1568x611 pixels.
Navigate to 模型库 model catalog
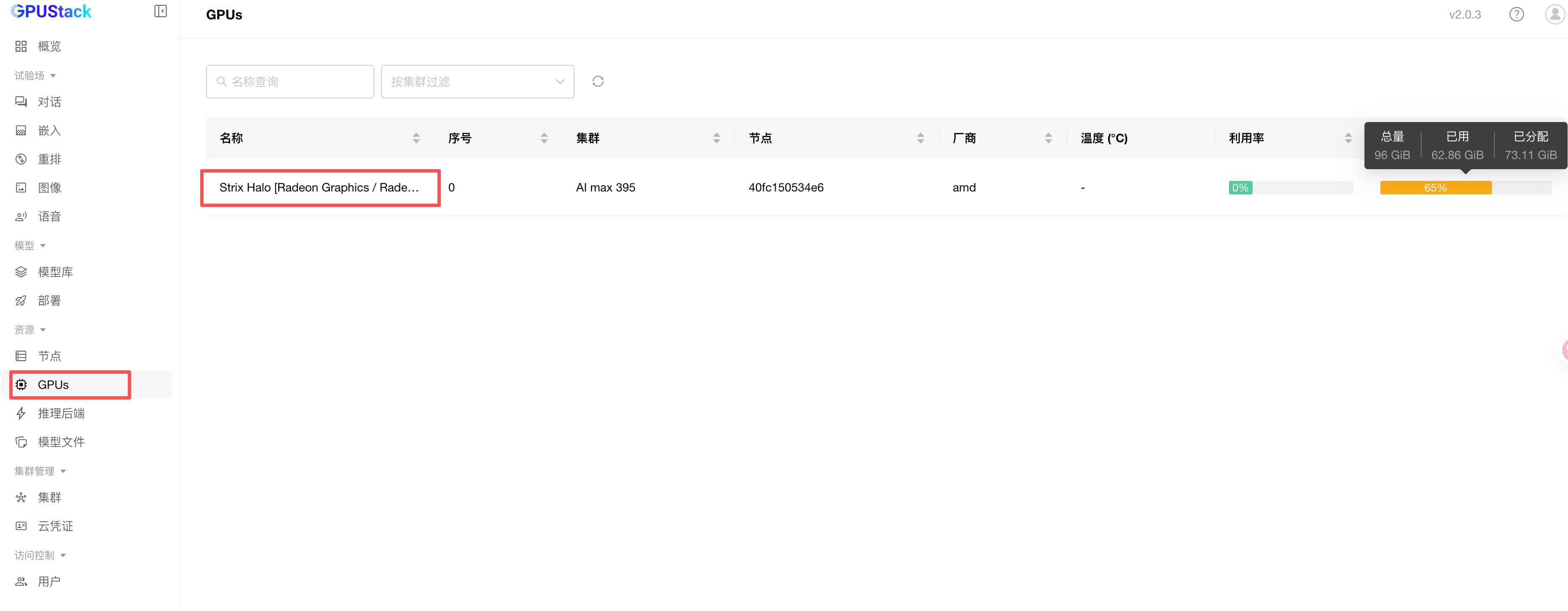pyautogui.click(x=55, y=272)
